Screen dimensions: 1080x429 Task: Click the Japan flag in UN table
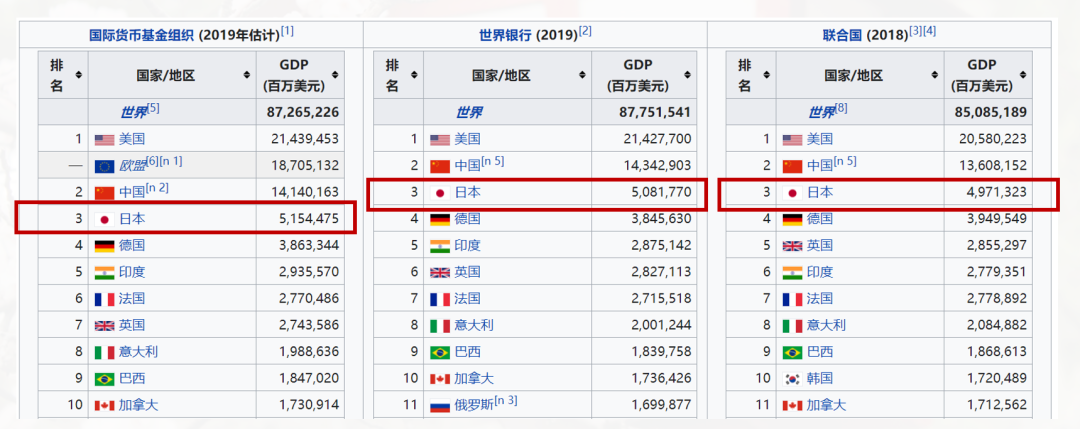792,193
